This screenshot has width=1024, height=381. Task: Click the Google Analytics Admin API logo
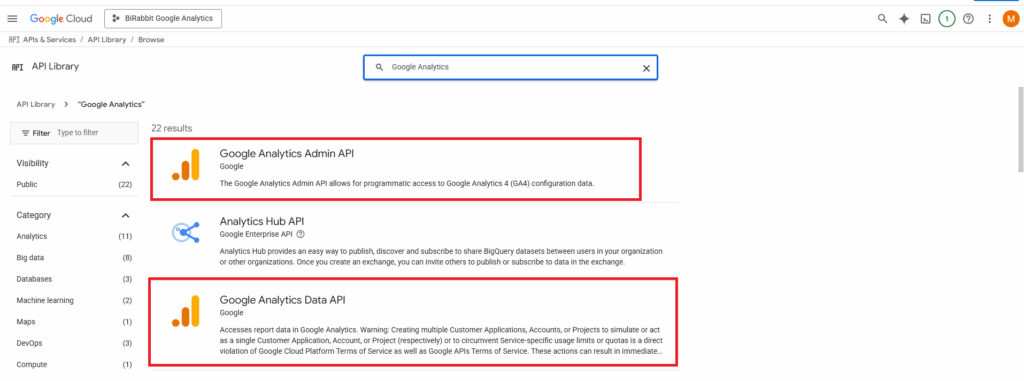(186, 165)
